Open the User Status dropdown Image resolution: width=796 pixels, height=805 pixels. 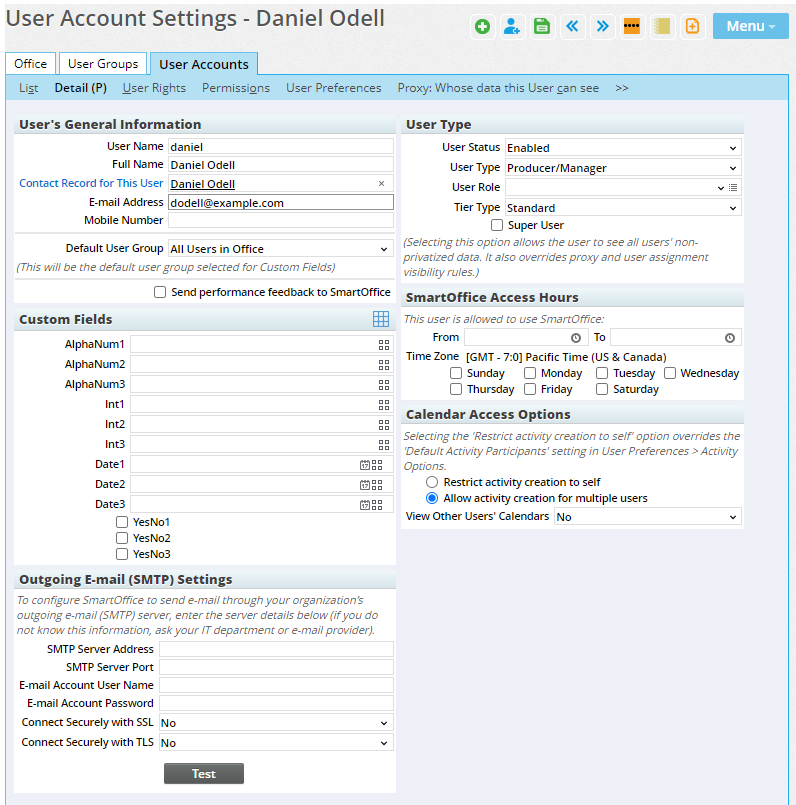pos(622,148)
